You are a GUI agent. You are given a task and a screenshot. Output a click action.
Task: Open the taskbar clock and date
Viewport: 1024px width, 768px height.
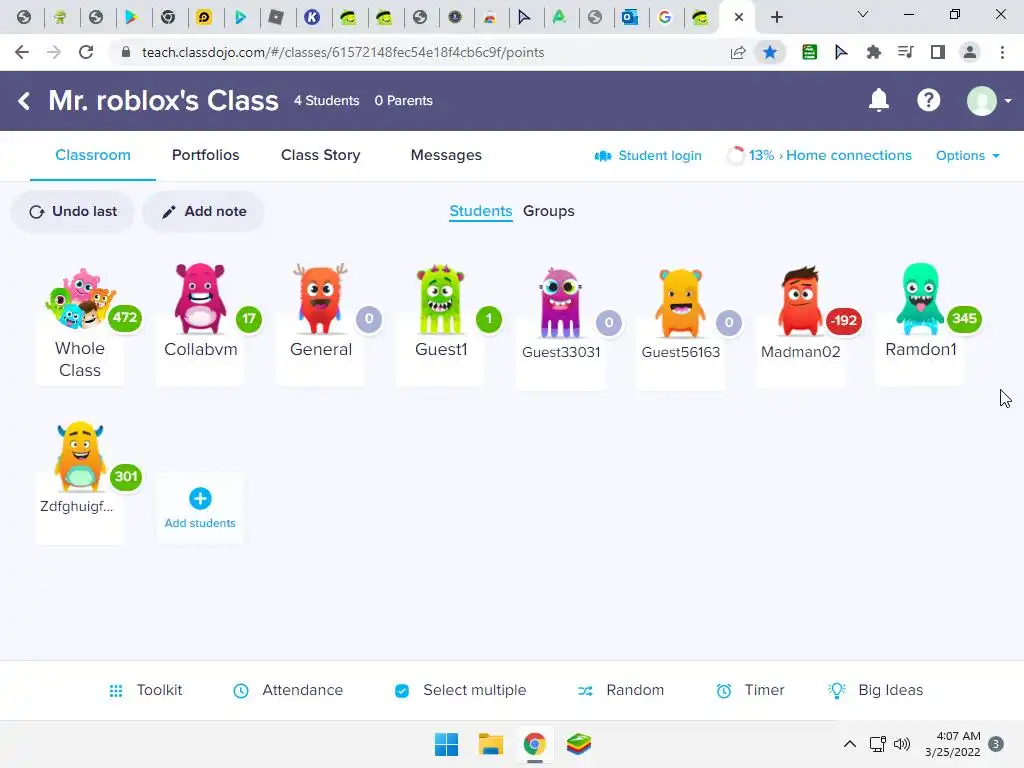click(x=953, y=744)
